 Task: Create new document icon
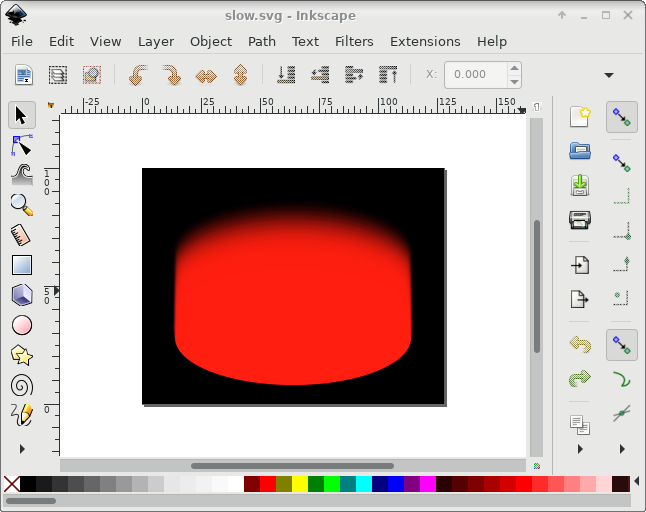[x=580, y=117]
